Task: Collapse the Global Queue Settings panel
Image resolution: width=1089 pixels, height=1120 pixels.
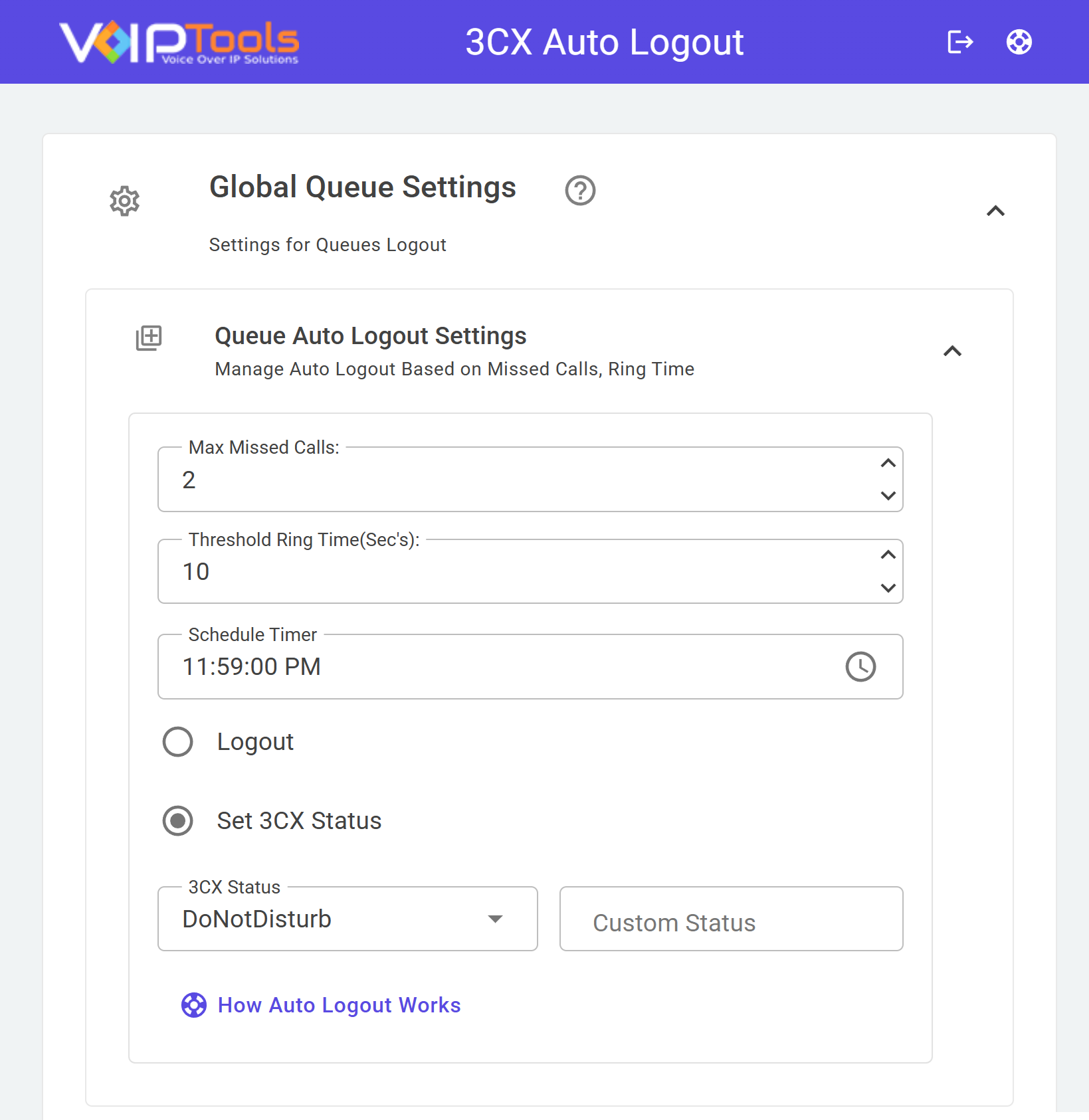Action: pos(995,211)
